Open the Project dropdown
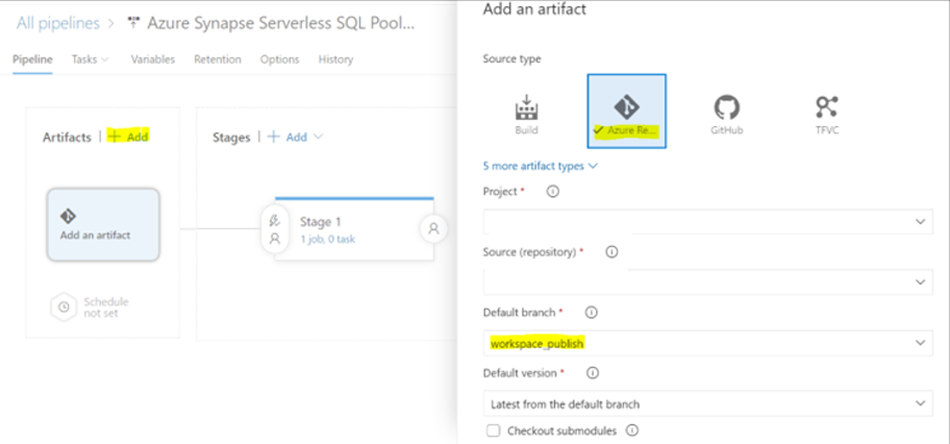Viewport: 950px width, 444px height. (708, 222)
